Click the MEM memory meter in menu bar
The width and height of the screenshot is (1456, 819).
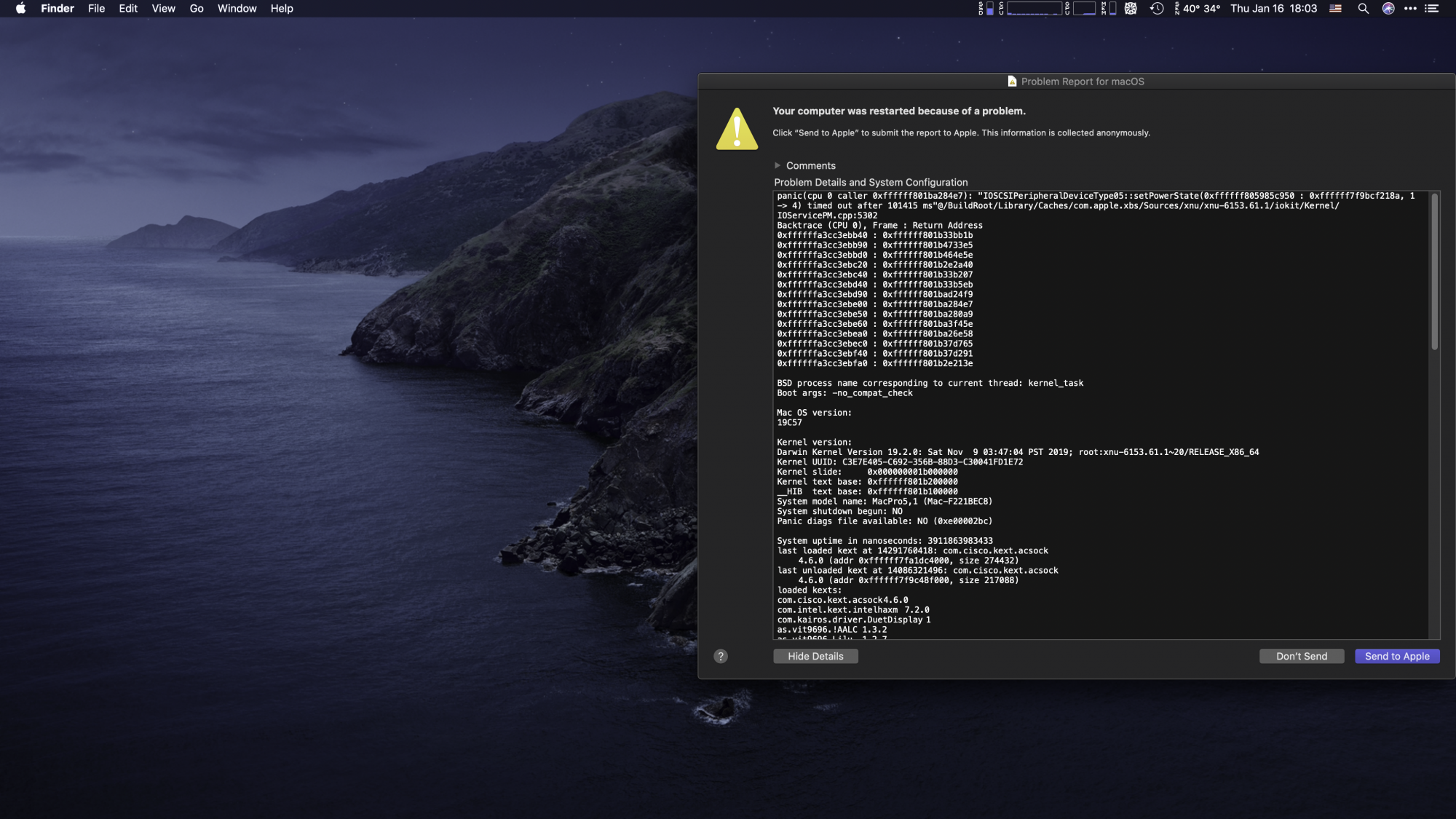coord(1109,9)
